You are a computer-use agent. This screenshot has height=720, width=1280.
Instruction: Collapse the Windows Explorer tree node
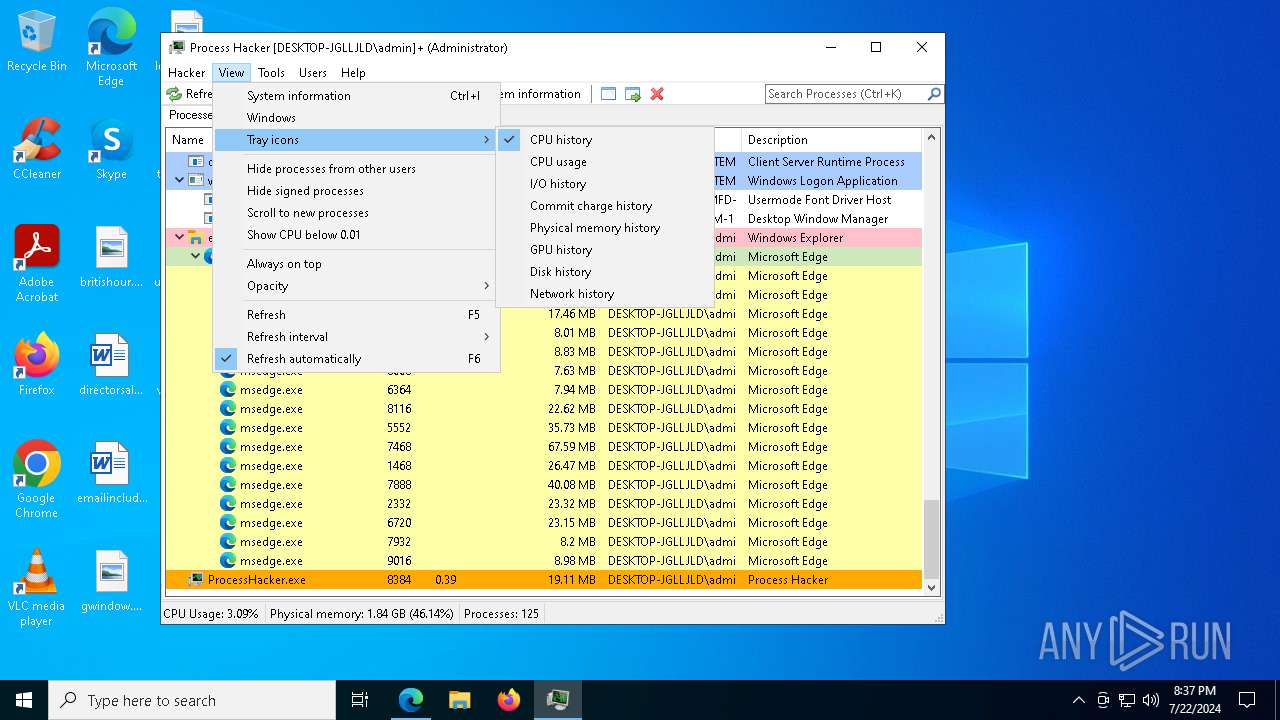(x=180, y=238)
